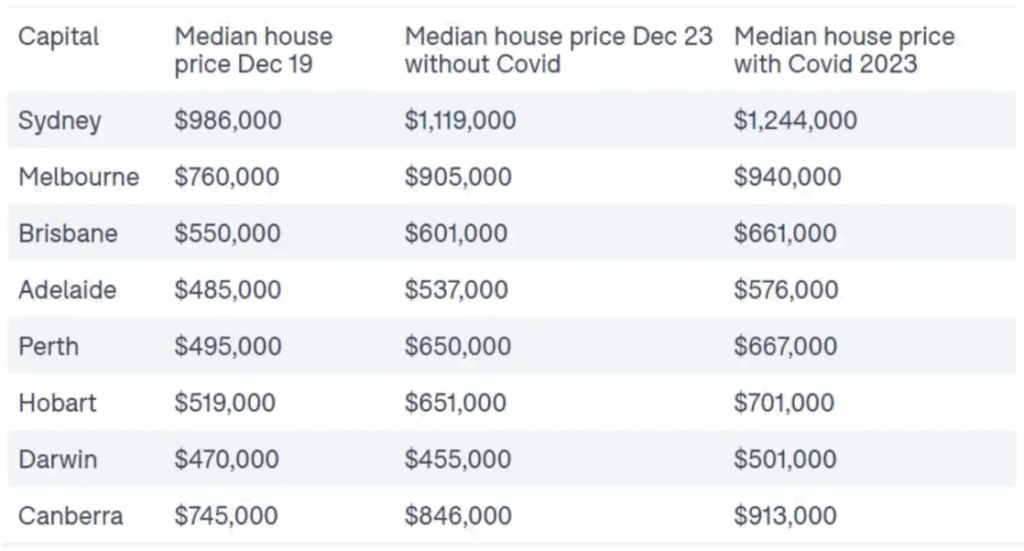Click the $485,000 Adelaide cell

coord(228,290)
